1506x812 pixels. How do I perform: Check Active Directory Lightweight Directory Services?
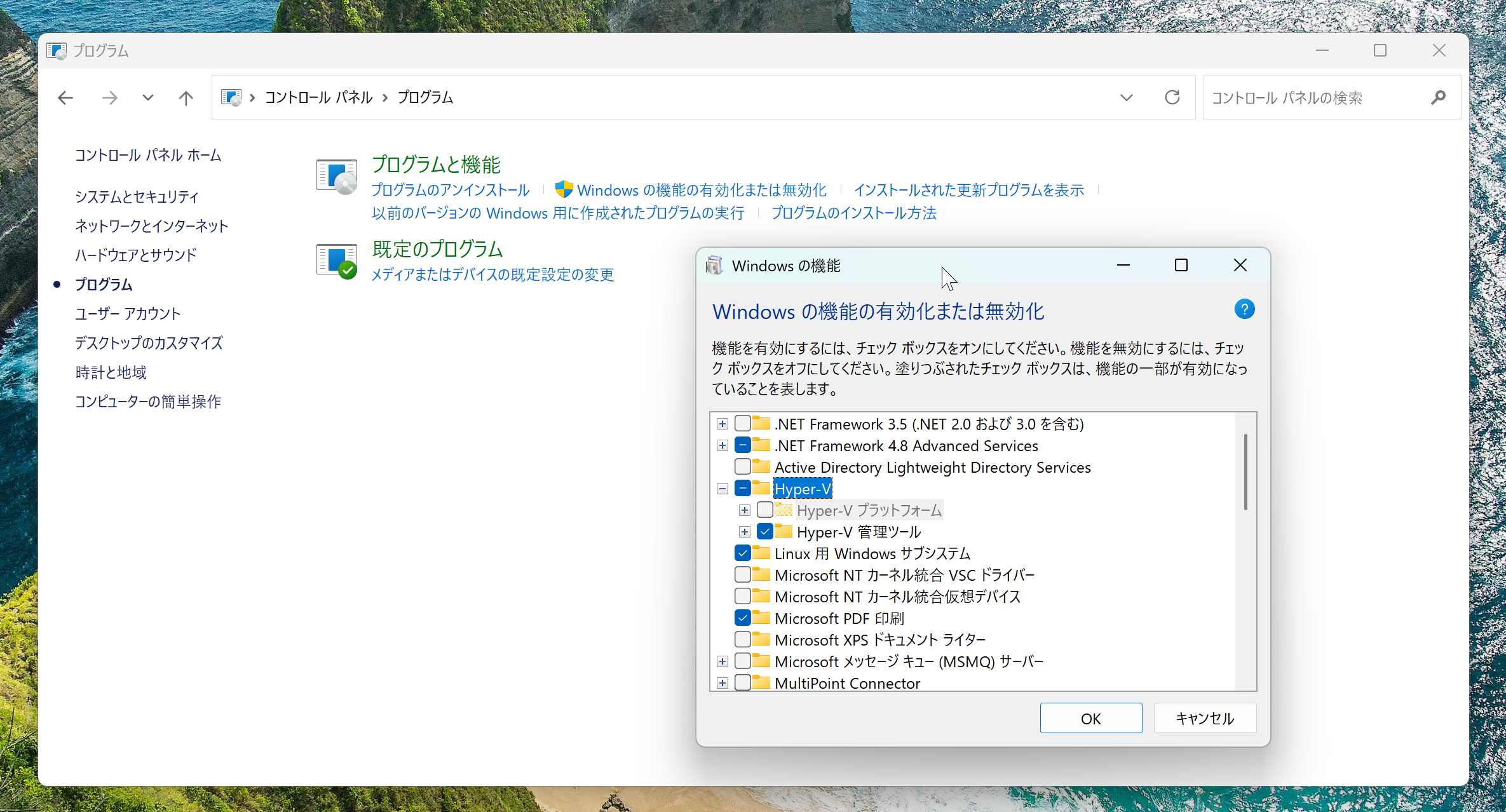click(x=743, y=467)
